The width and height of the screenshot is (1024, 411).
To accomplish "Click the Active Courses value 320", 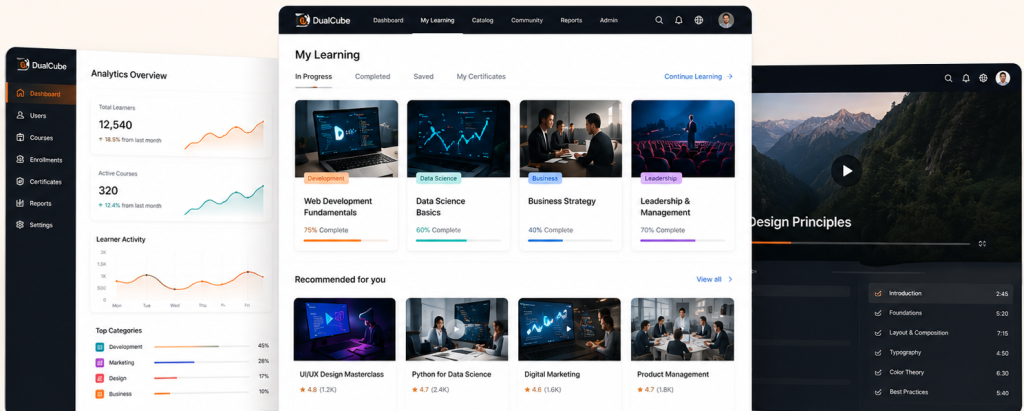I will click(108, 191).
